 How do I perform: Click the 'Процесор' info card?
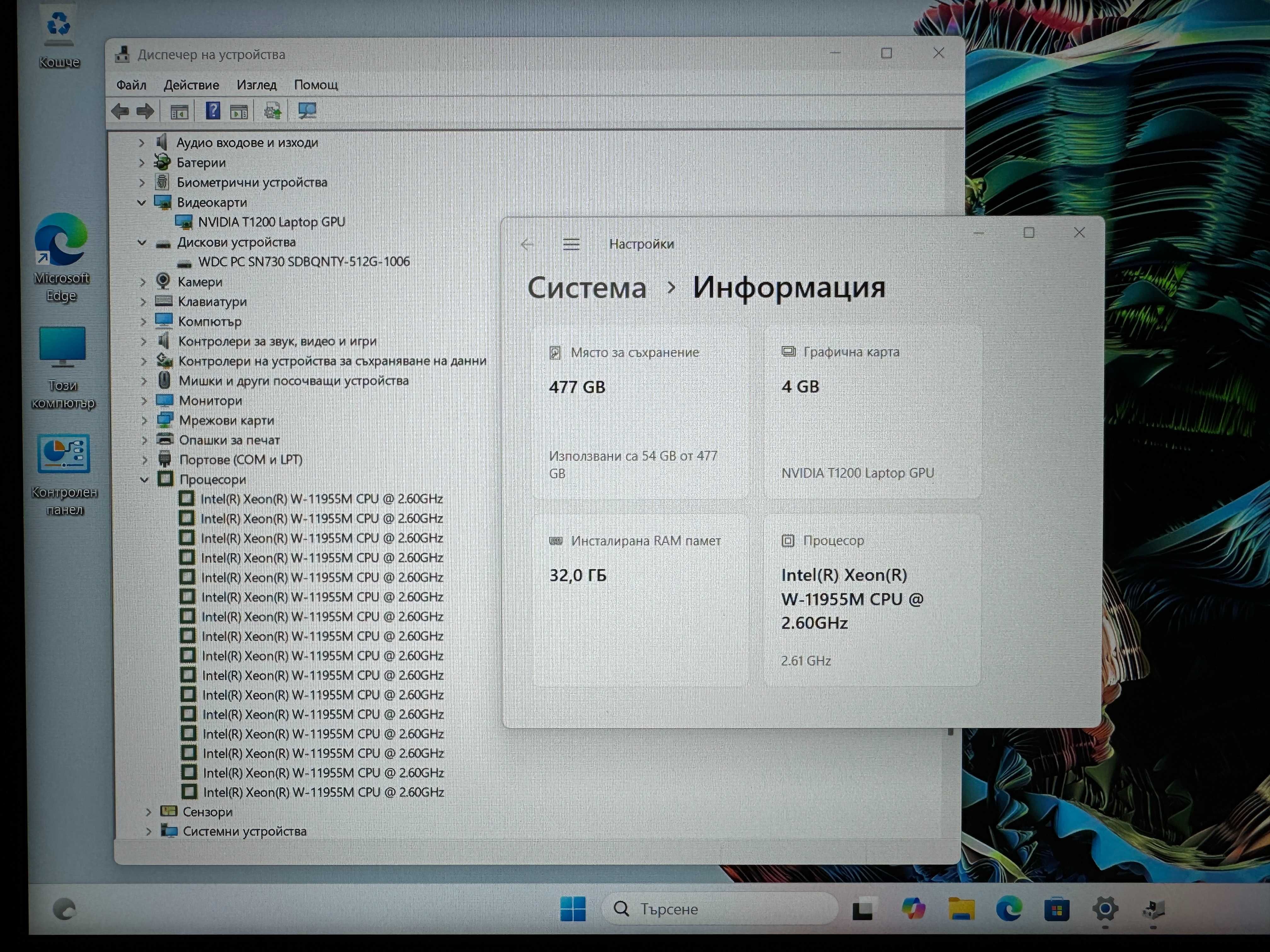click(x=872, y=600)
